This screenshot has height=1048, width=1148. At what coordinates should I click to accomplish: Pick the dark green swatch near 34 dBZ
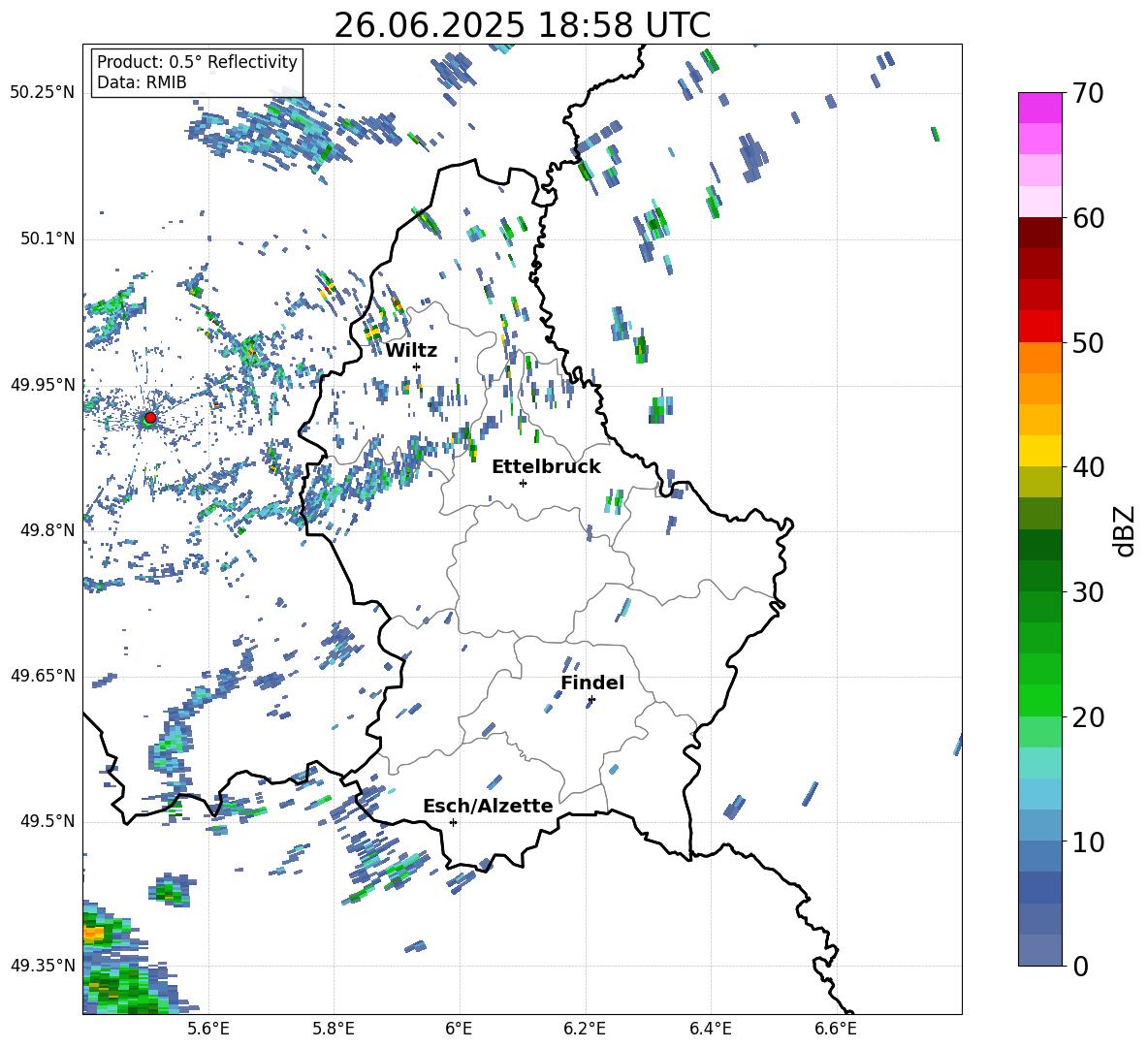1039,545
